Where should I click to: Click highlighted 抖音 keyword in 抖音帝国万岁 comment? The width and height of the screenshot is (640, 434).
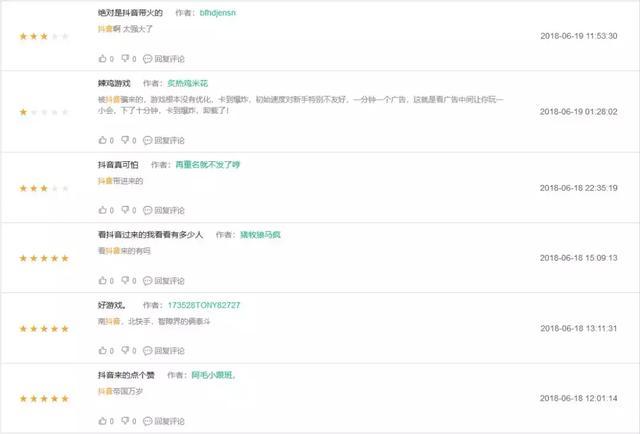[x=105, y=391]
